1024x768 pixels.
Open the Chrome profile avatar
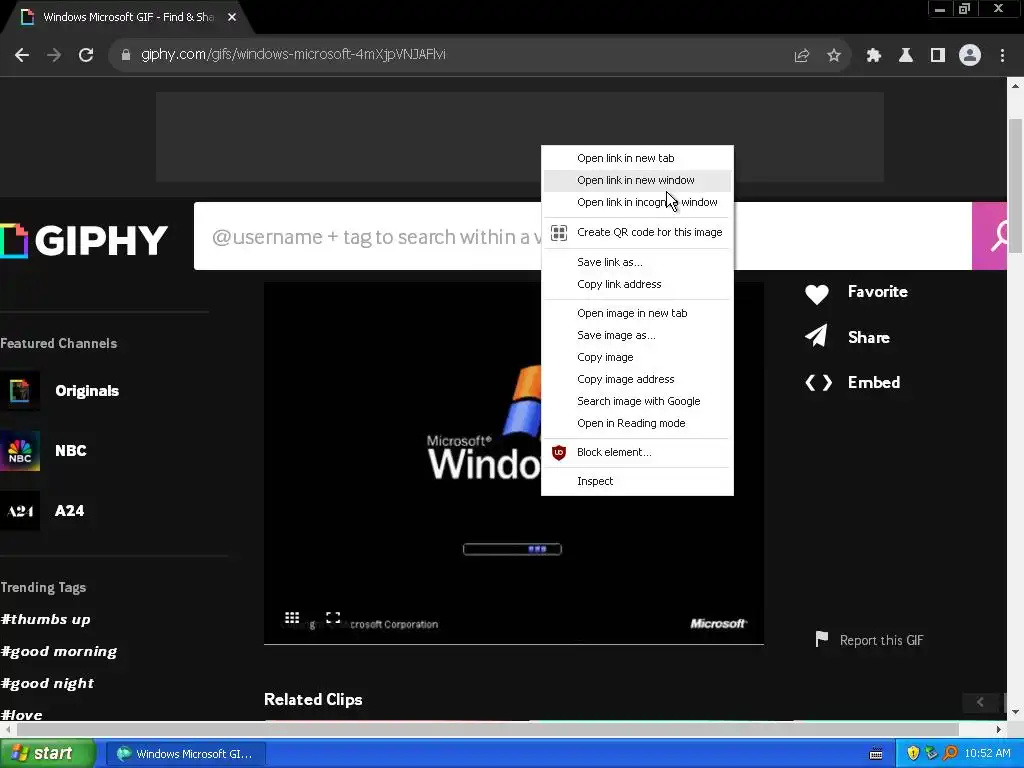point(970,56)
